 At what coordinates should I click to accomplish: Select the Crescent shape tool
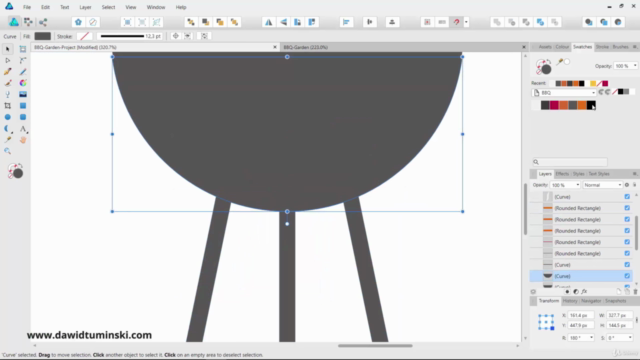[7, 129]
